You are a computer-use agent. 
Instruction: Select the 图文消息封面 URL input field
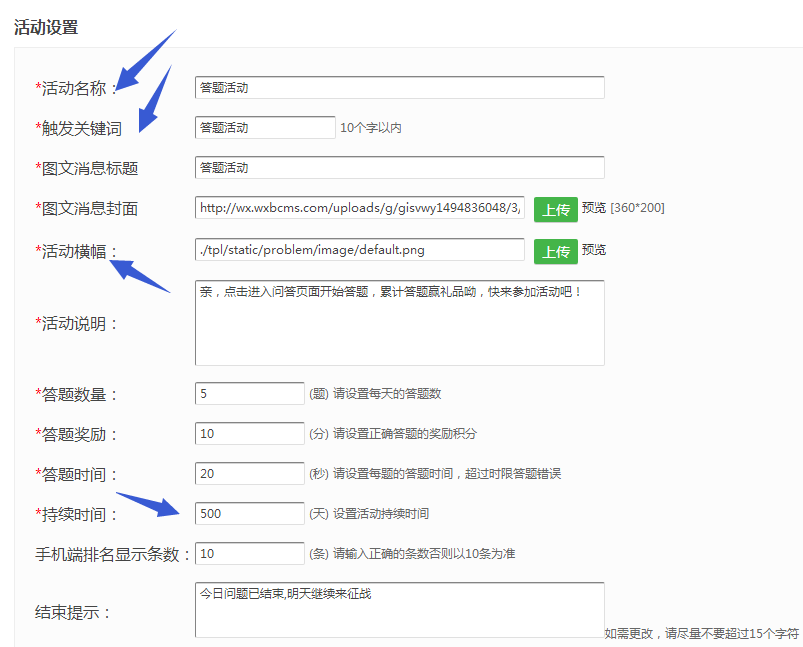point(359,208)
